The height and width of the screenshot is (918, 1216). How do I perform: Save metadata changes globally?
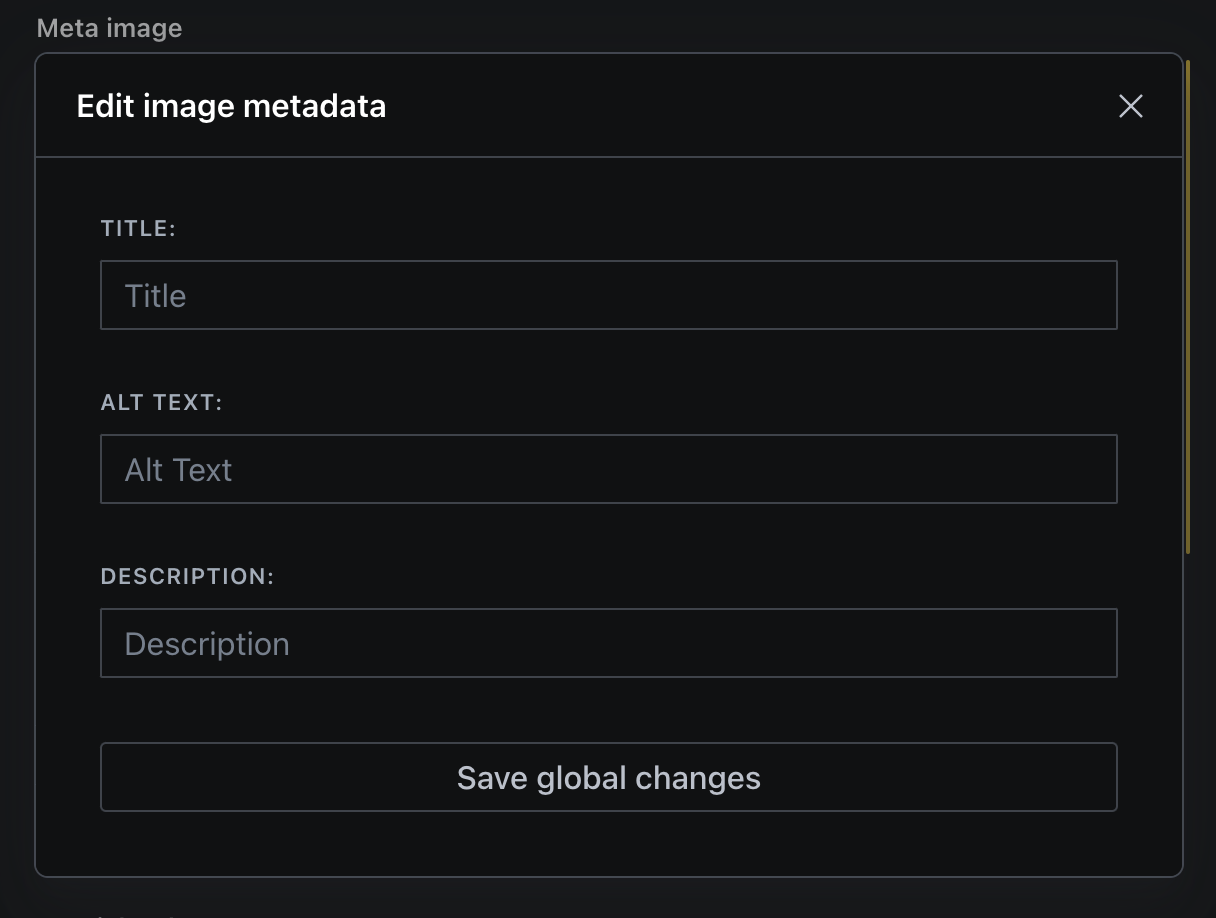click(608, 777)
